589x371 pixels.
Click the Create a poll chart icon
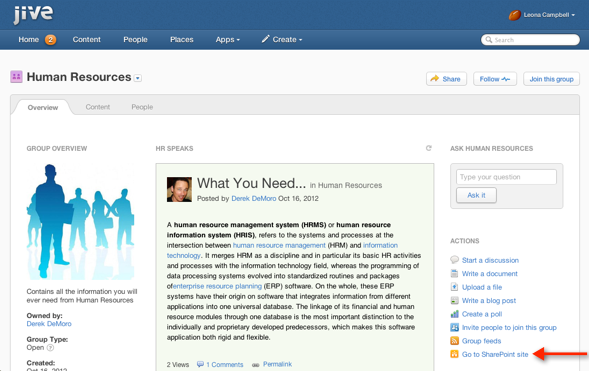pos(454,314)
